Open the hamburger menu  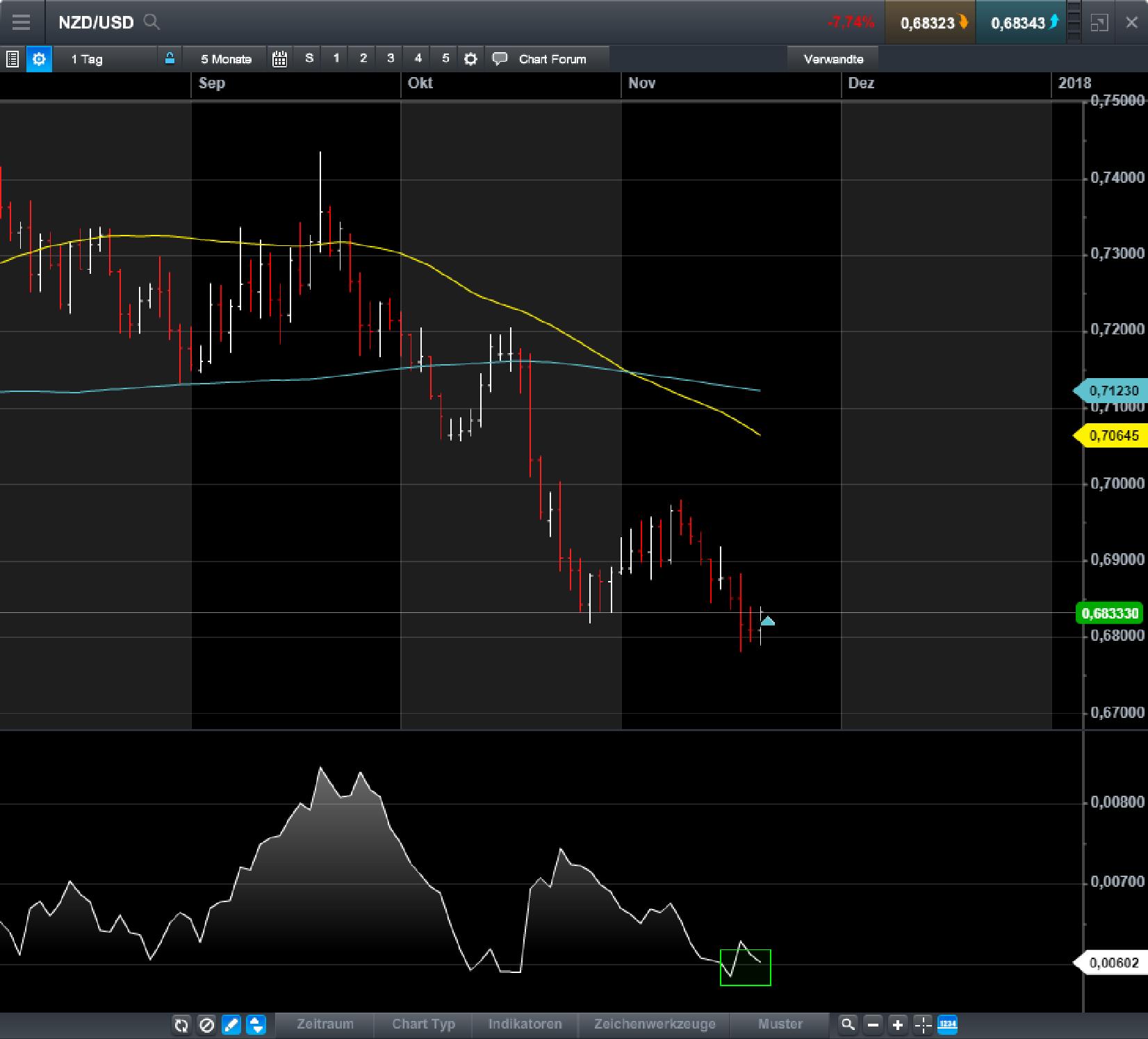[x=22, y=22]
